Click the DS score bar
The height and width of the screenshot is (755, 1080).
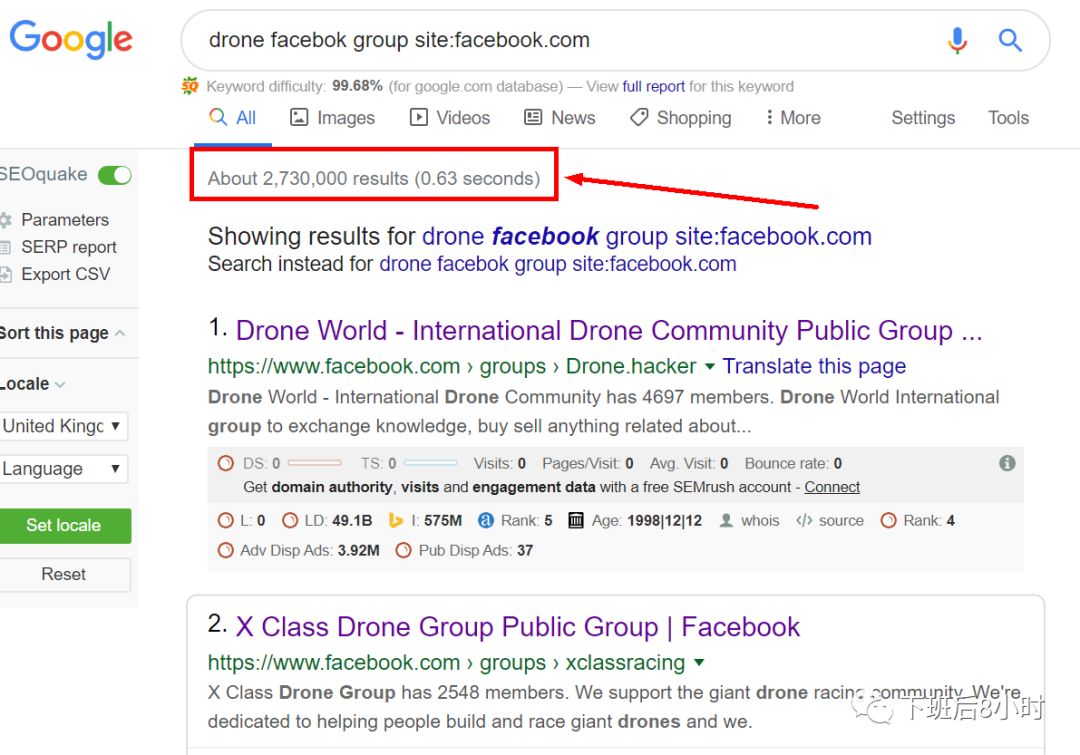point(315,463)
